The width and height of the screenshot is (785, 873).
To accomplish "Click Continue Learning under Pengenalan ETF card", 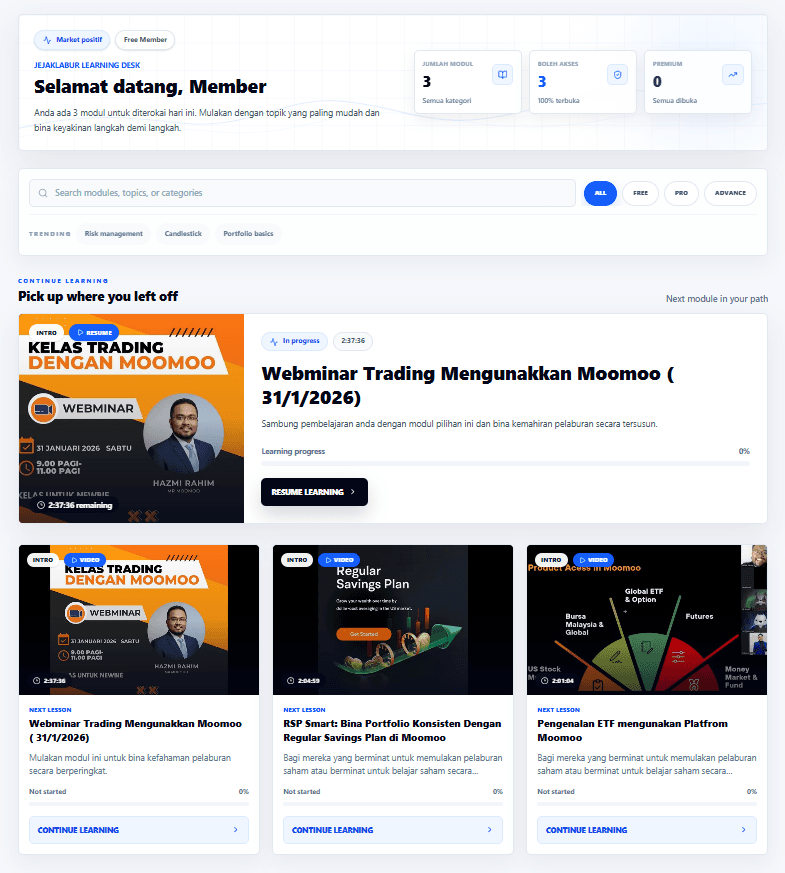I will [x=647, y=830].
